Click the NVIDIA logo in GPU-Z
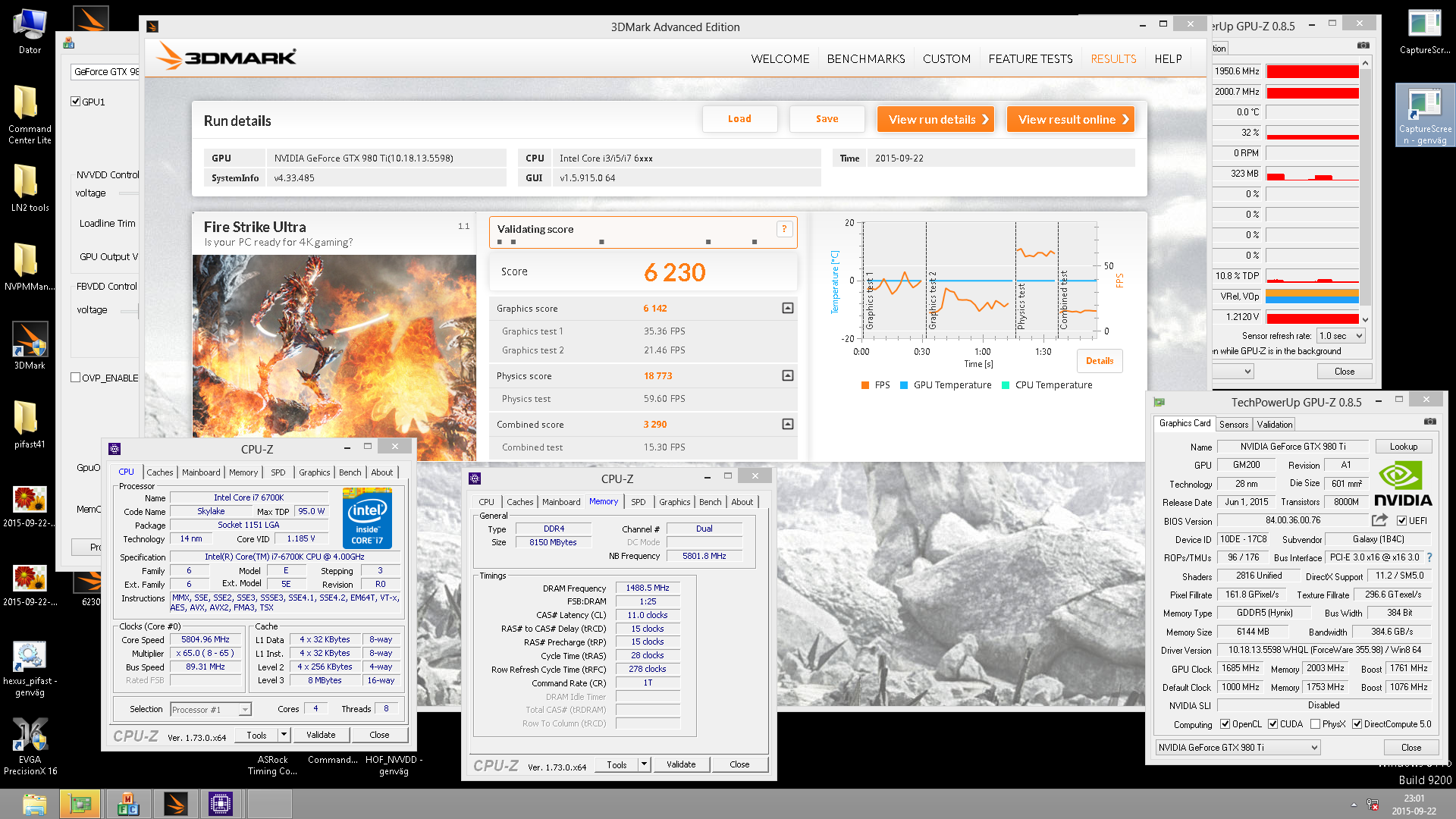 coord(1402,484)
